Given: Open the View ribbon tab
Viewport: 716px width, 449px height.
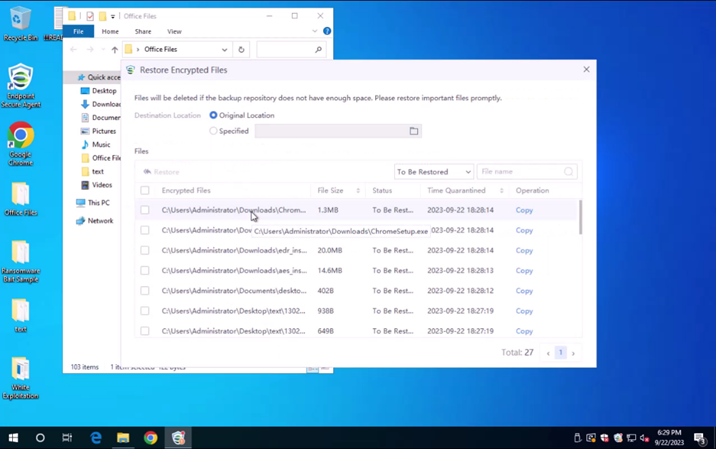Looking at the screenshot, I should [x=174, y=32].
